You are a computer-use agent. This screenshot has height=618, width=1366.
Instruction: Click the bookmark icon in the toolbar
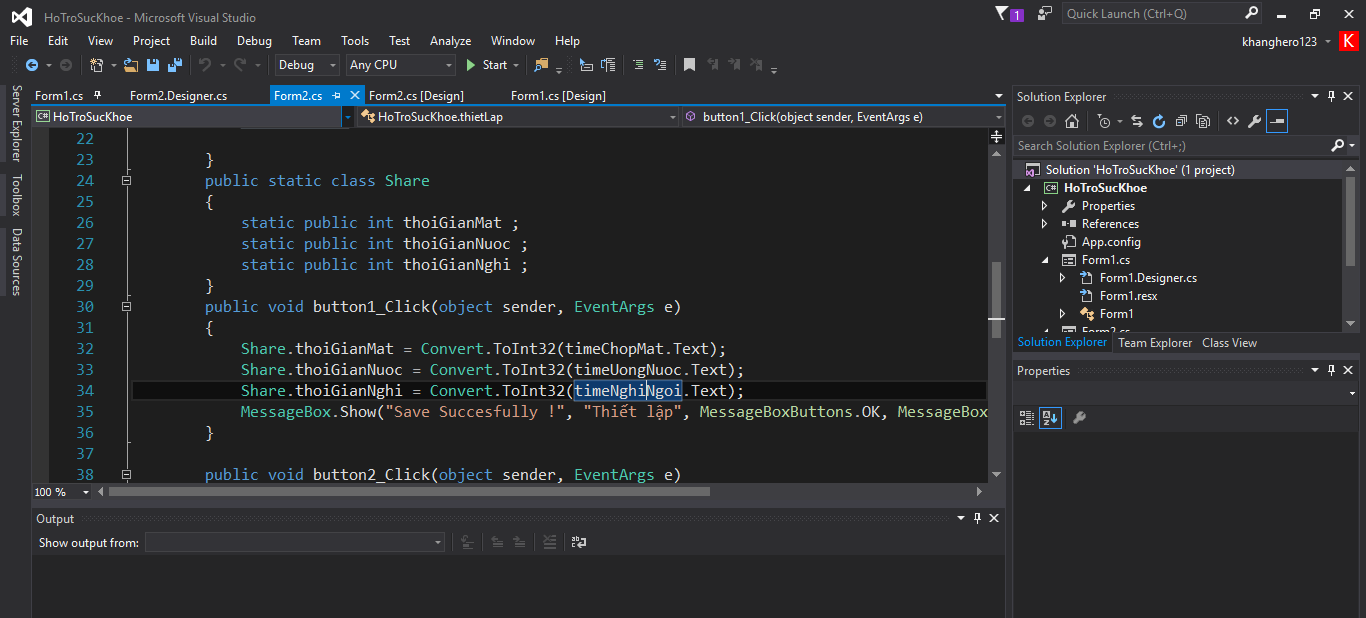(x=689, y=65)
